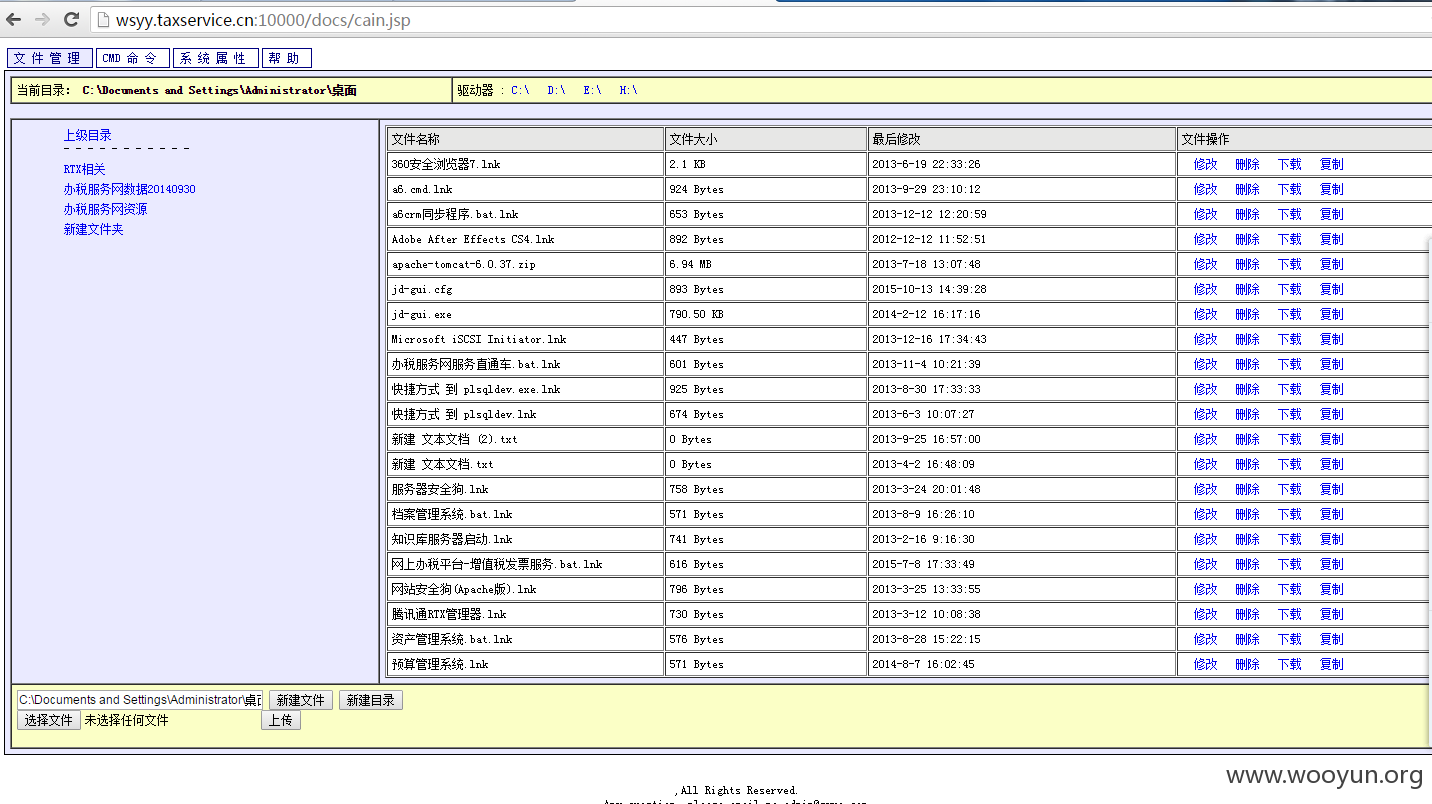Go up via 上级目录 link
The width and height of the screenshot is (1432, 804).
[88, 135]
